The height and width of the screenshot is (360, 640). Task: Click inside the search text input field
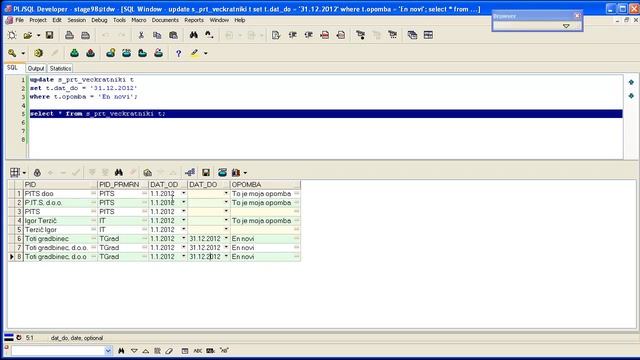tap(58, 351)
